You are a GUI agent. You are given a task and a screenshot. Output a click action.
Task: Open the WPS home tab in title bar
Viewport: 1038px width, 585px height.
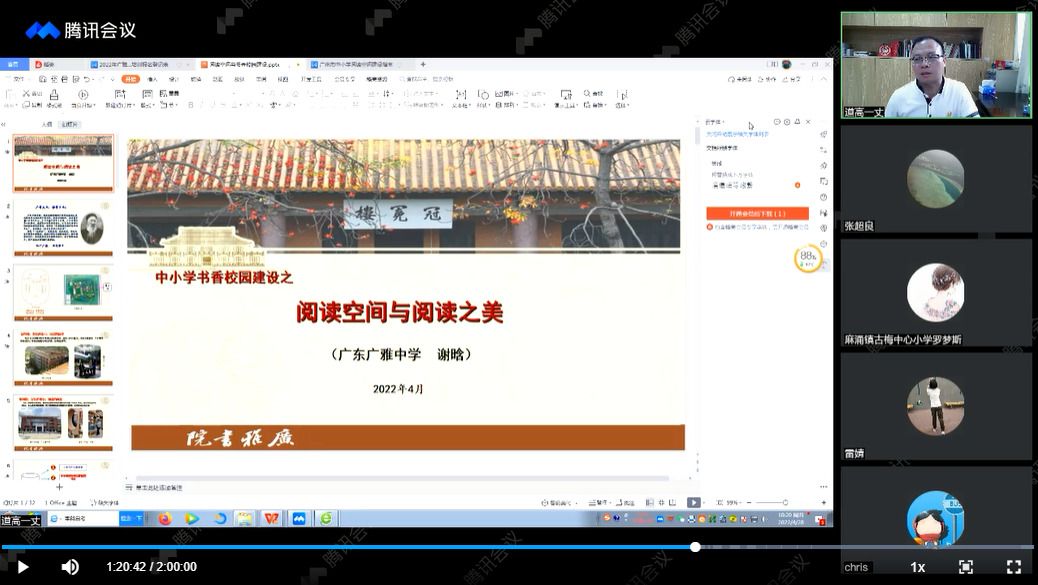pyautogui.click(x=13, y=64)
